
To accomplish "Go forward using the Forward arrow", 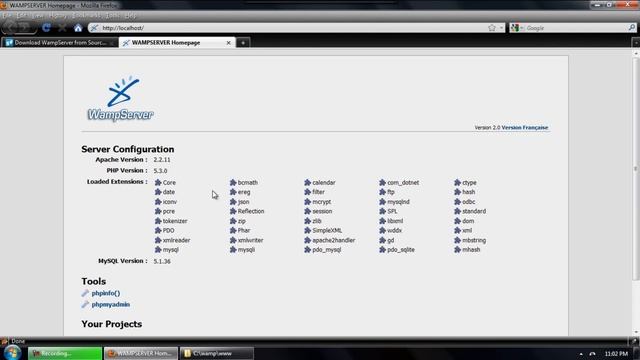I will tap(25, 28).
